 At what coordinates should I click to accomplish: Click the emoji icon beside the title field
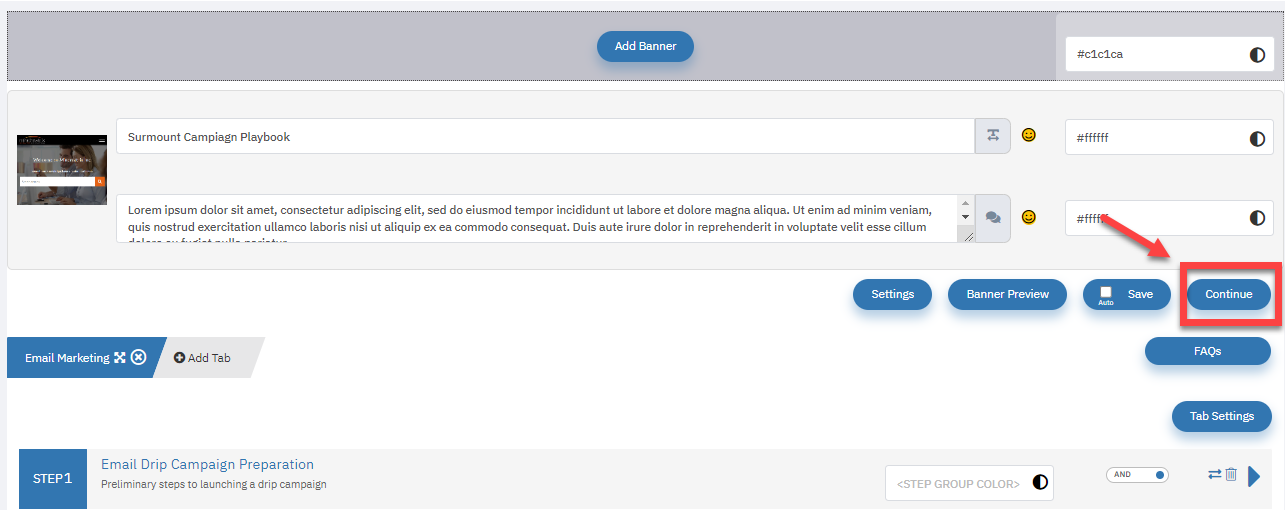coord(1028,135)
